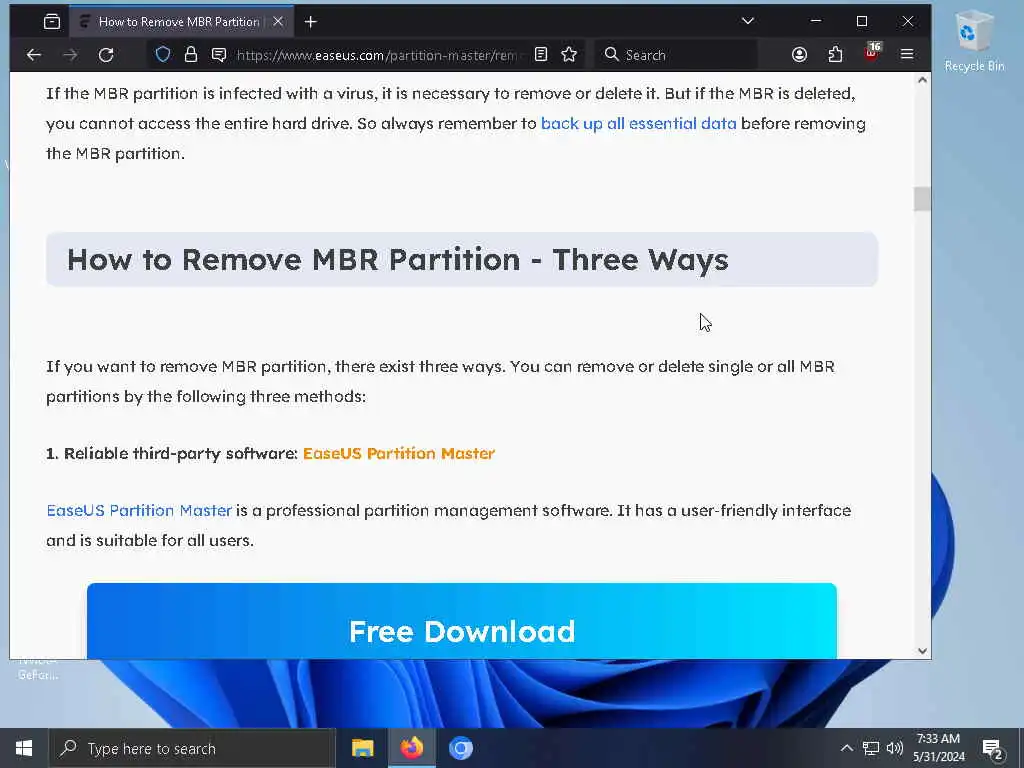Open the Recycle Bin desktop icon

pyautogui.click(x=974, y=42)
